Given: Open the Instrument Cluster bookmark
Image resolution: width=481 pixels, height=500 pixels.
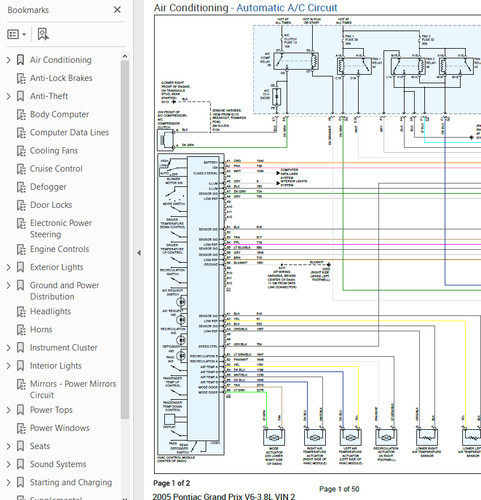Looking at the screenshot, I should tap(64, 348).
